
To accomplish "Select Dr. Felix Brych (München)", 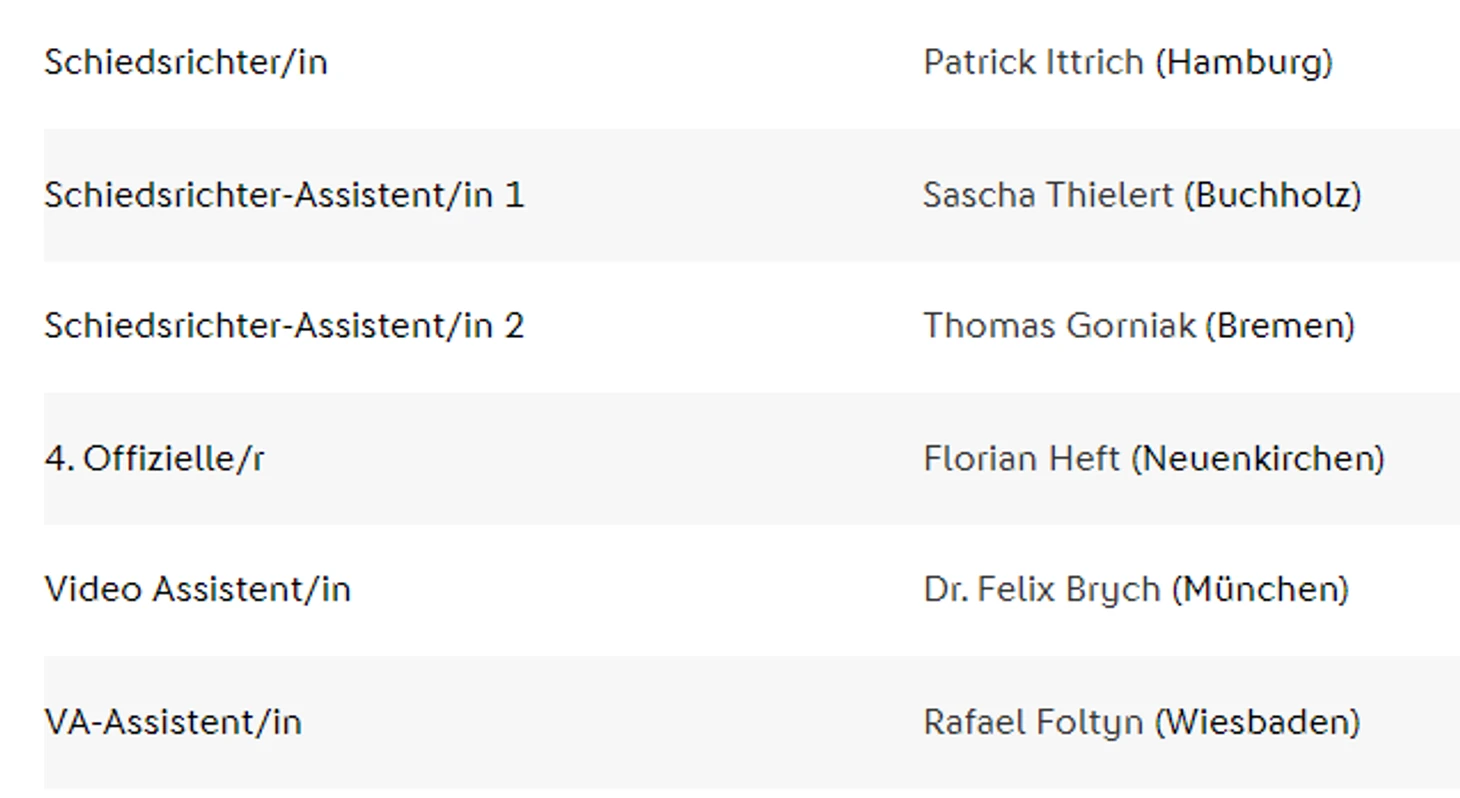I will [1136, 589].
